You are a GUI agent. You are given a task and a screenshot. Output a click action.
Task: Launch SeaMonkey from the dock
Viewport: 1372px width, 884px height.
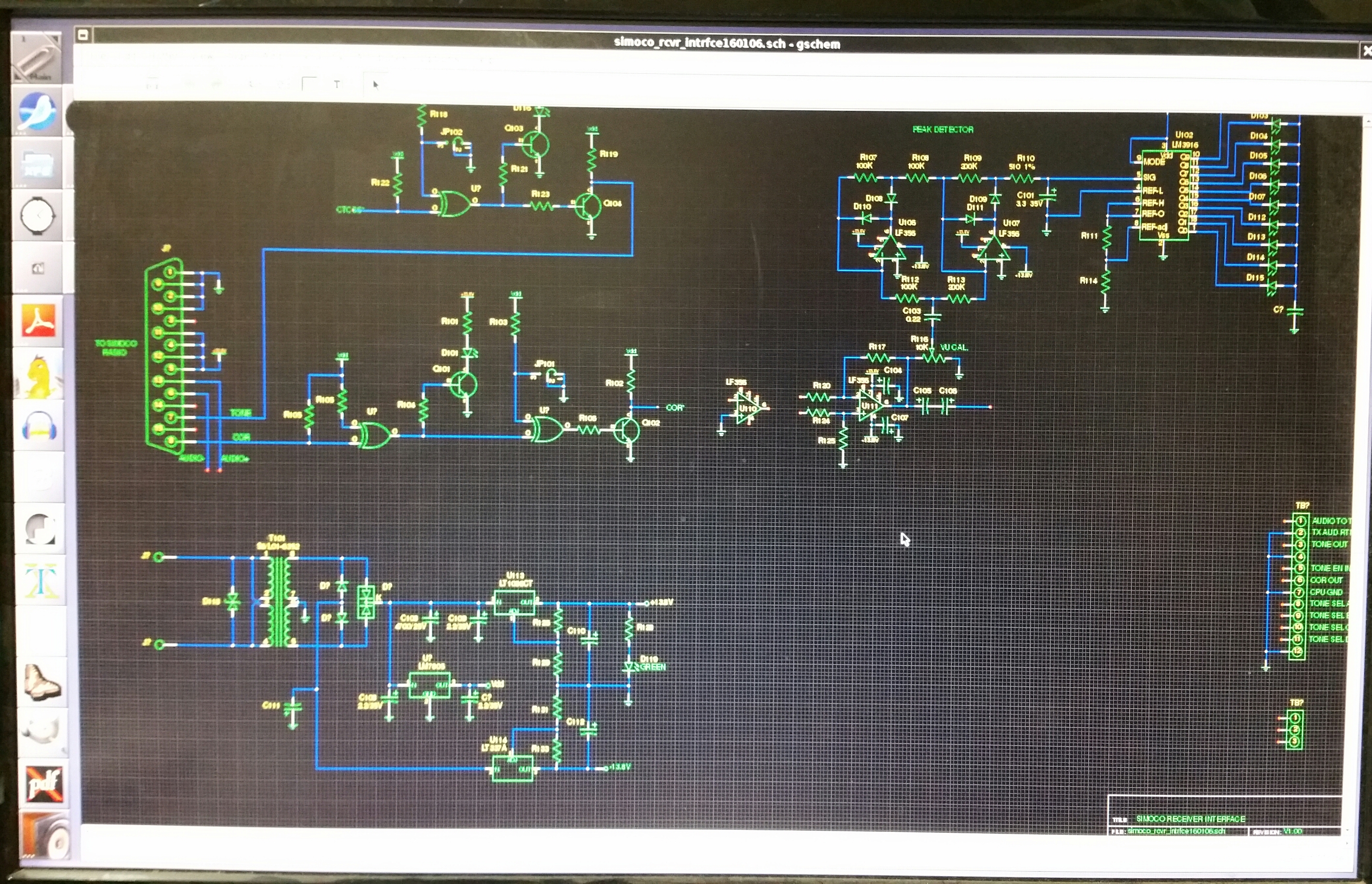[38, 112]
